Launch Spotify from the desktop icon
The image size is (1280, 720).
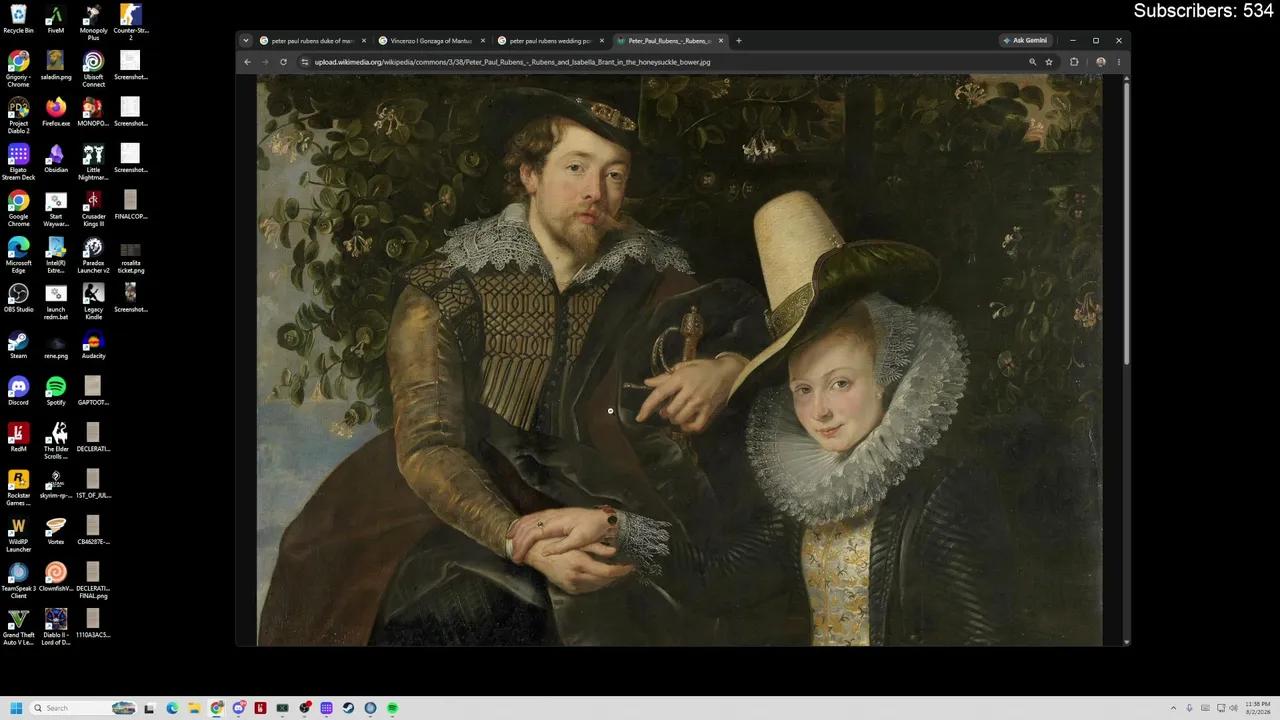tap(56, 391)
